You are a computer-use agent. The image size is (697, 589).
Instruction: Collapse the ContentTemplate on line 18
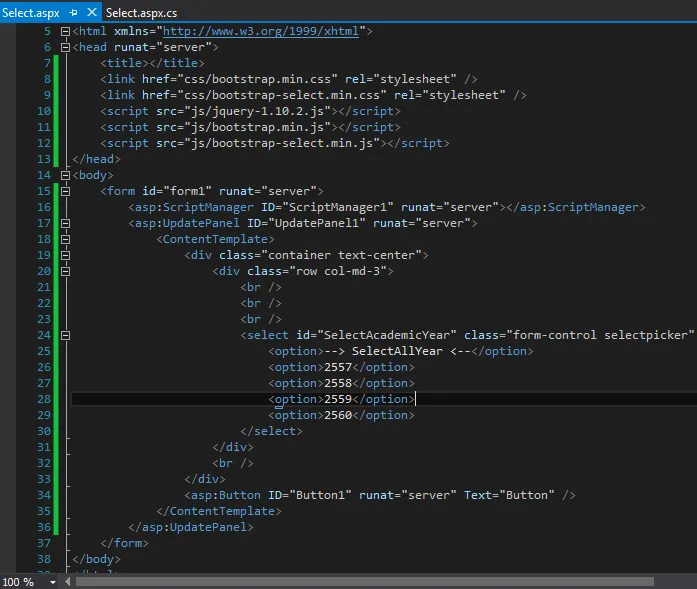[65, 239]
